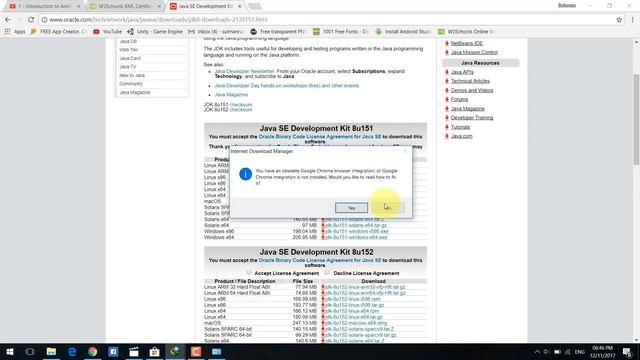The image size is (640, 360).
Task: Open Java DB in left sidebar
Action: click(128, 41)
